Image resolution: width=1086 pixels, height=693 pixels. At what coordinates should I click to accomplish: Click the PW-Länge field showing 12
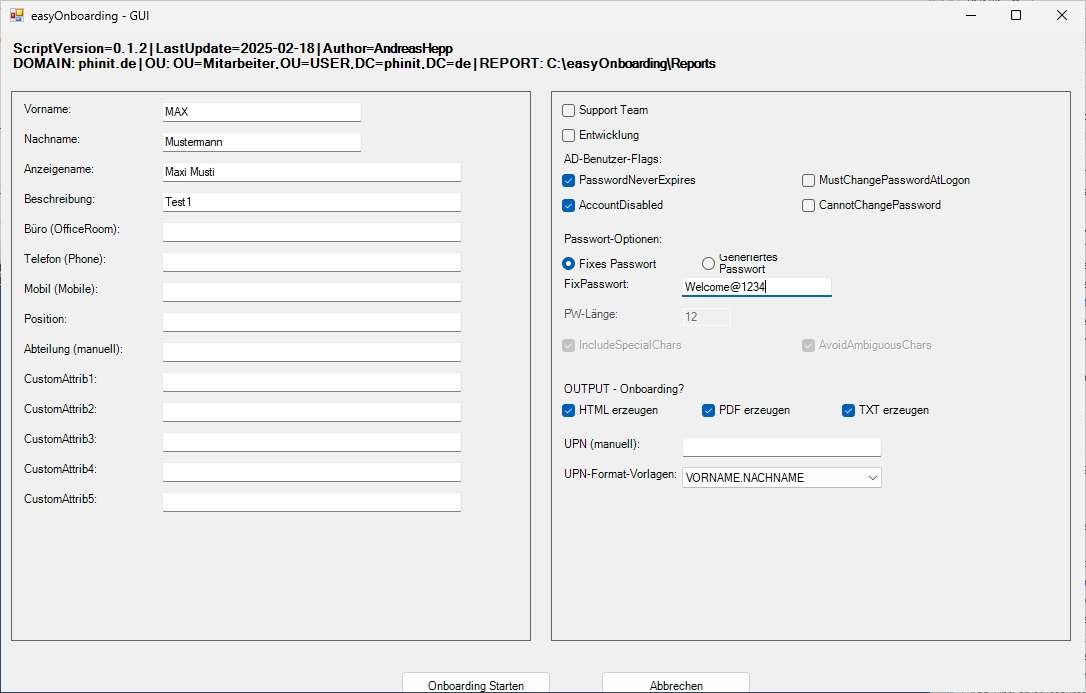[705, 317]
